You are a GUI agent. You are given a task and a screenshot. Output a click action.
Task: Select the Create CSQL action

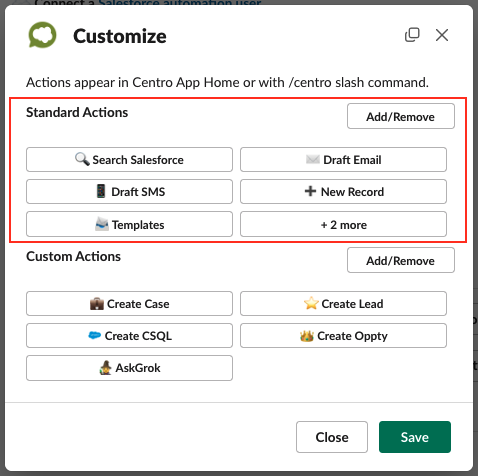pyautogui.click(x=129, y=336)
